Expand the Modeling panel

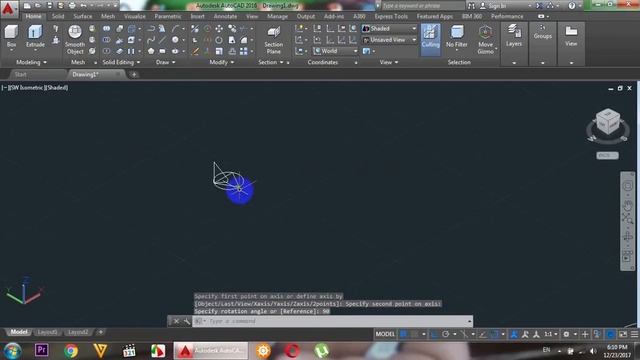[x=31, y=62]
